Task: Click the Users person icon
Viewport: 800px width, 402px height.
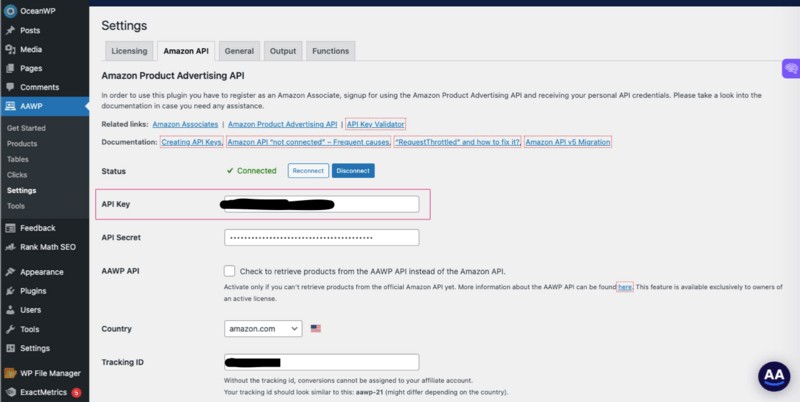Action: click(10, 310)
